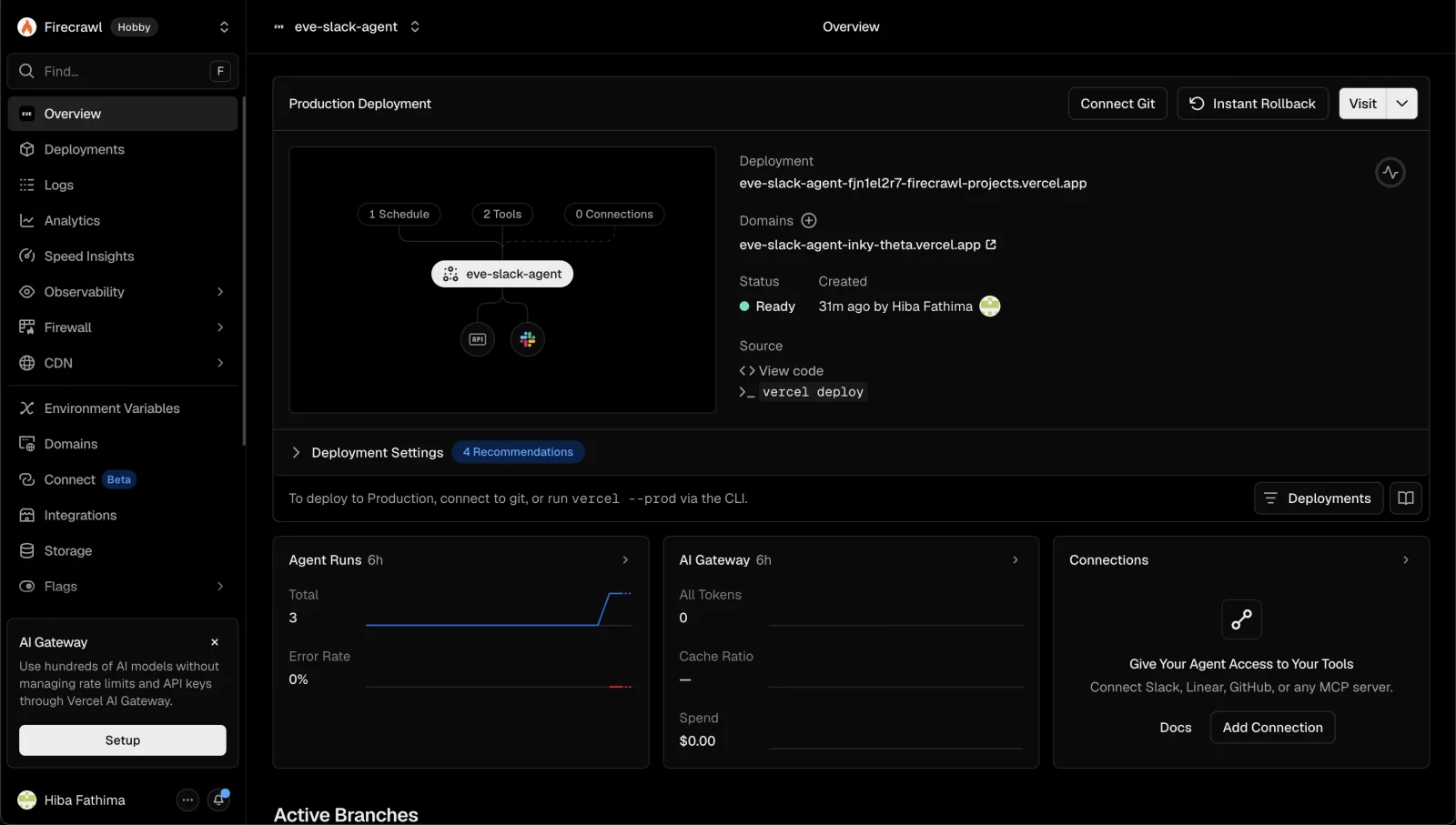This screenshot has height=825, width=1456.
Task: Click the 1 Schedule node
Action: (x=399, y=214)
